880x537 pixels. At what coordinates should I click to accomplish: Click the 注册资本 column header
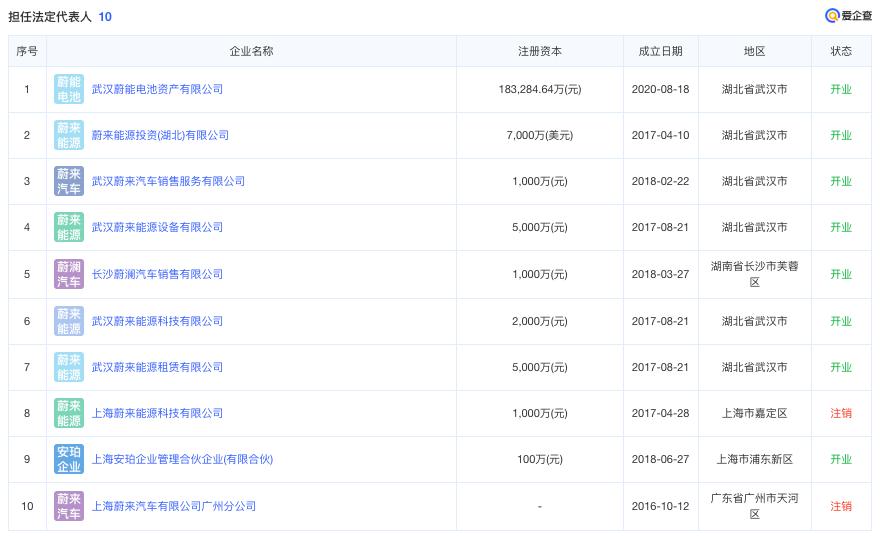click(x=540, y=51)
